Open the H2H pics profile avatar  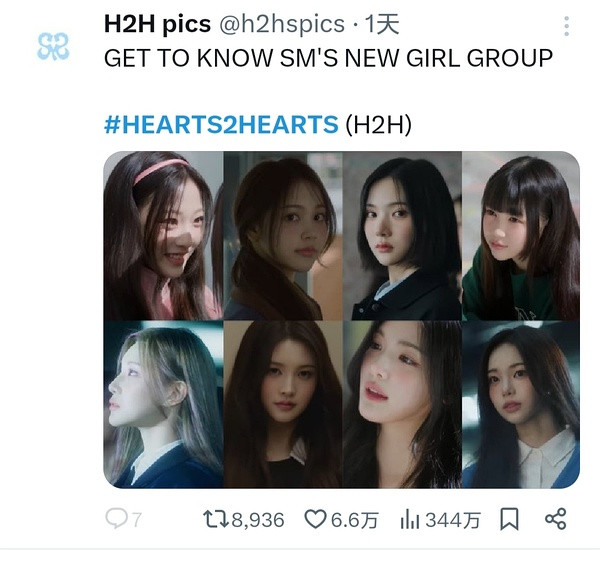(53, 47)
